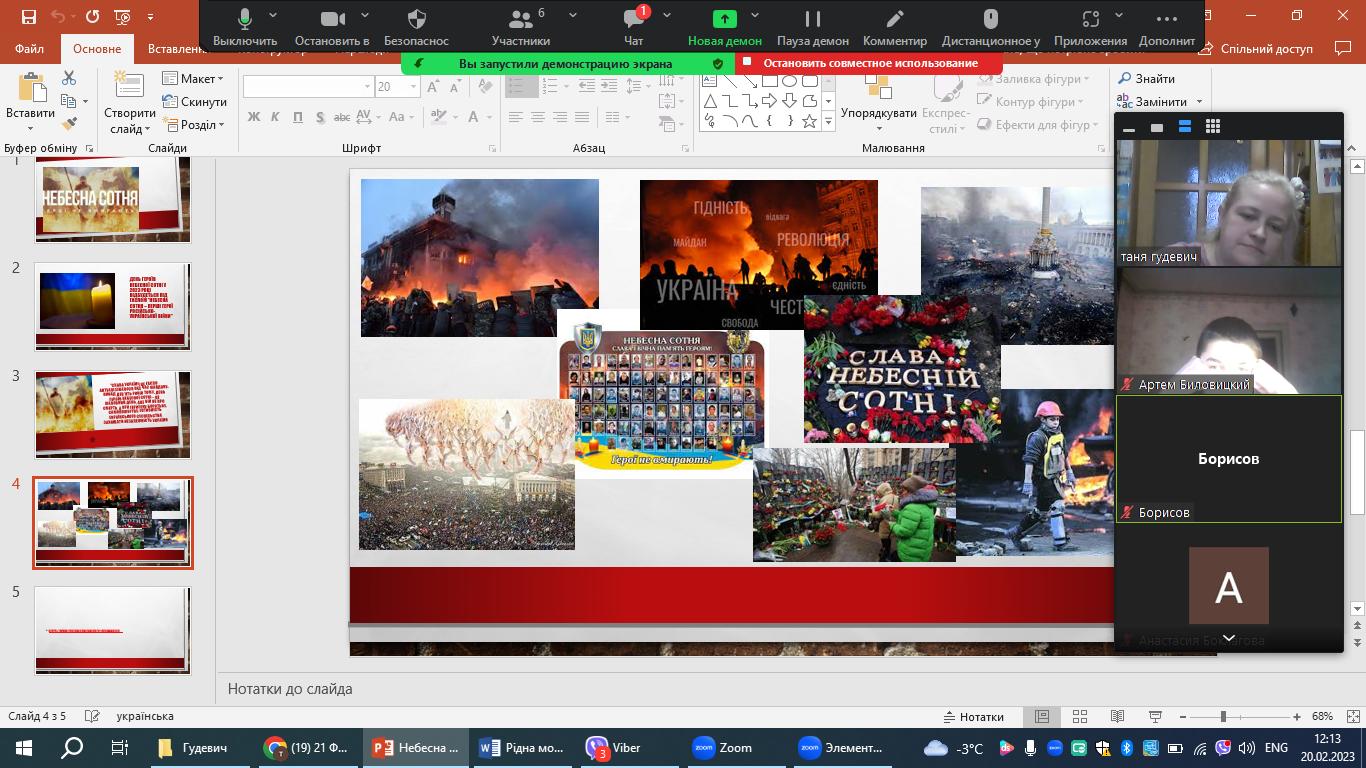Click zoom in plus button
The image size is (1366, 768).
click(x=1297, y=717)
